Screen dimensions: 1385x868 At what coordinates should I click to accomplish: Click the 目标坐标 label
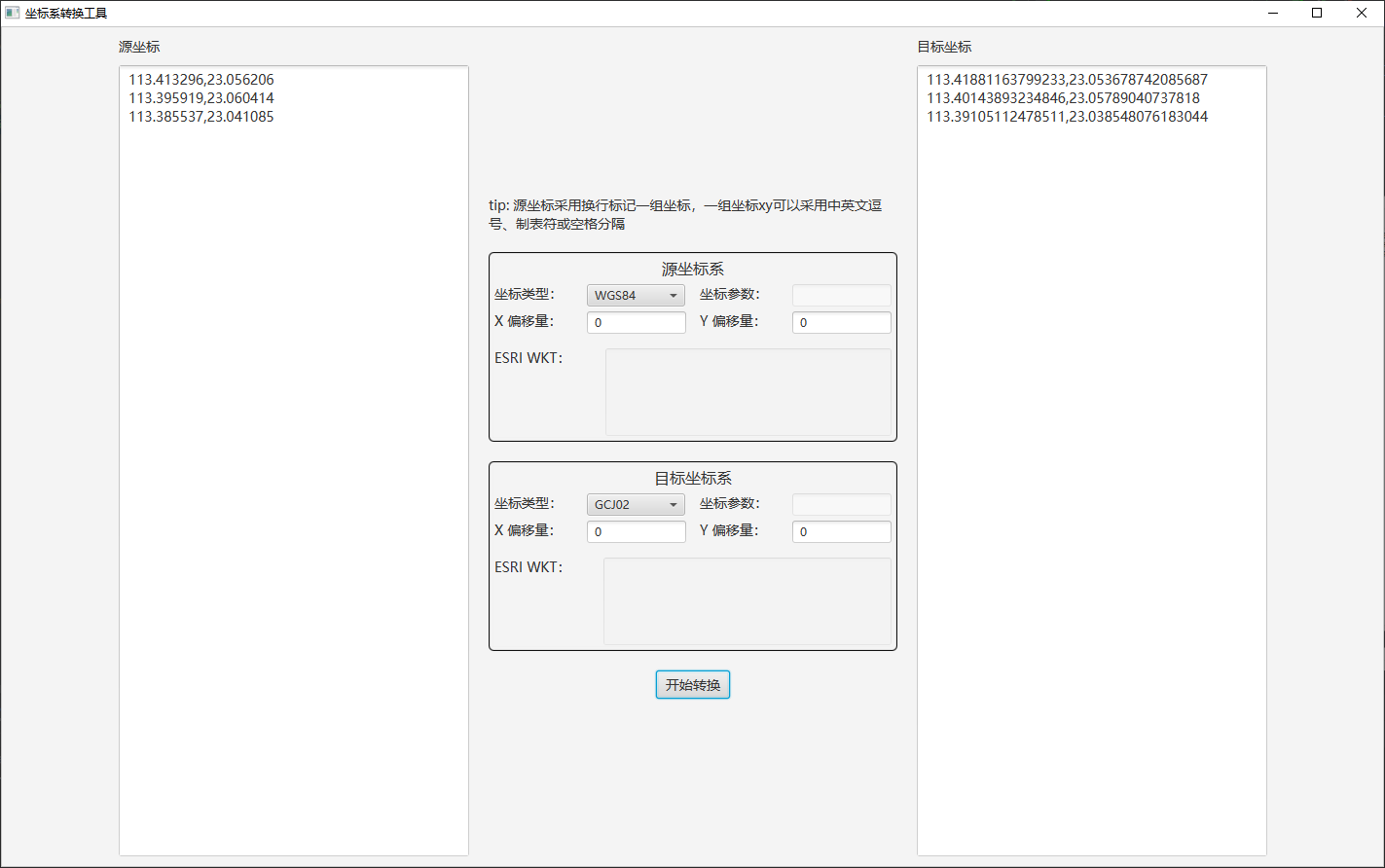944,47
